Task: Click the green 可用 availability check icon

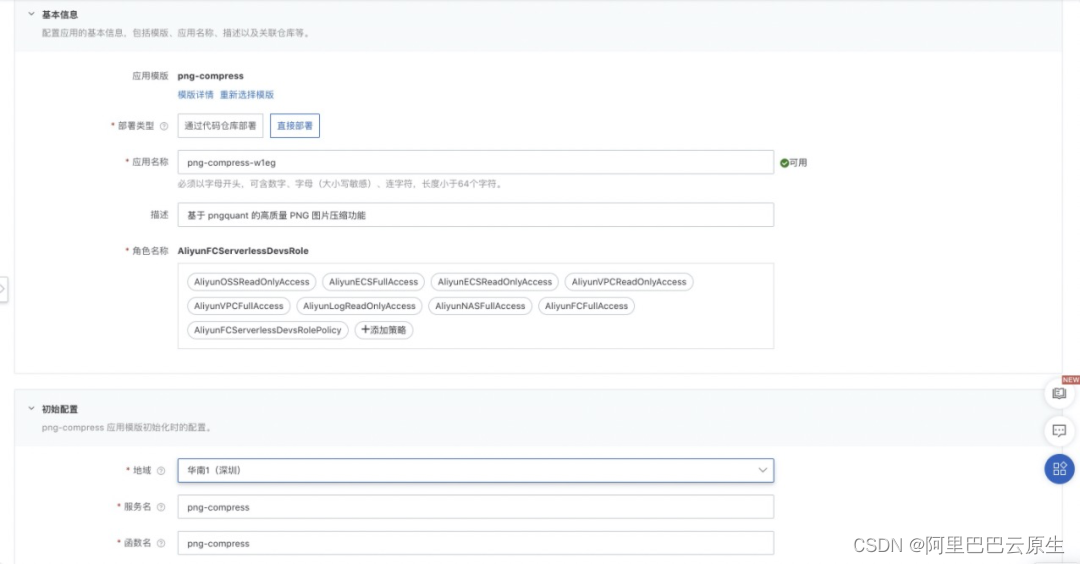Action: 785,163
